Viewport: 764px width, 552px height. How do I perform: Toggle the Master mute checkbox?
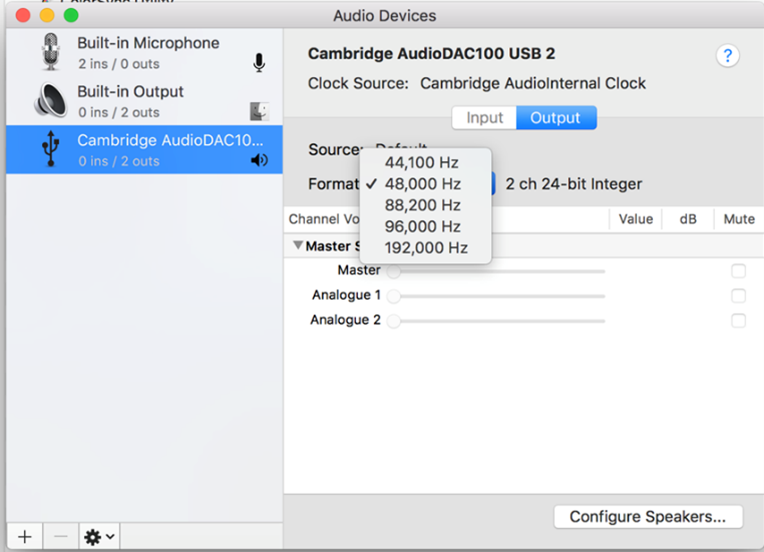tap(738, 271)
